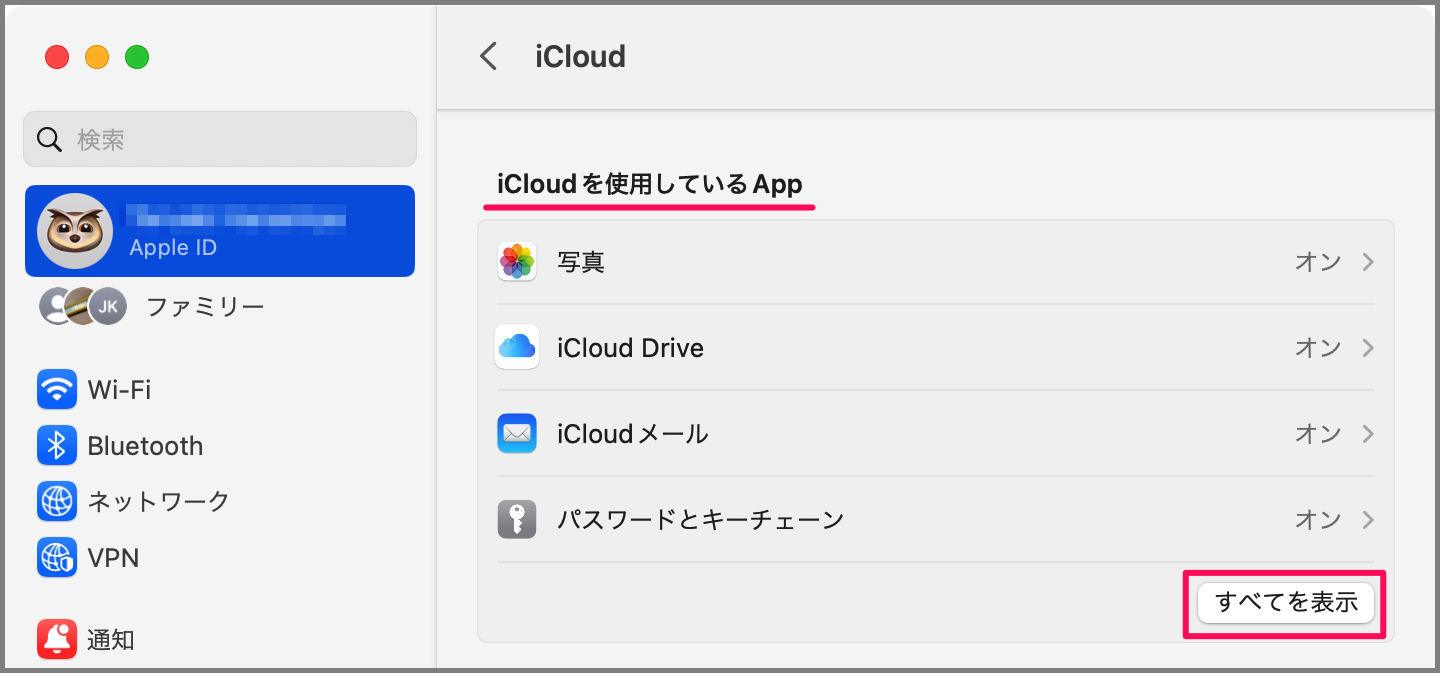The width and height of the screenshot is (1440, 673).
Task: Open Bluetooth settings in sidebar
Action: 220,445
